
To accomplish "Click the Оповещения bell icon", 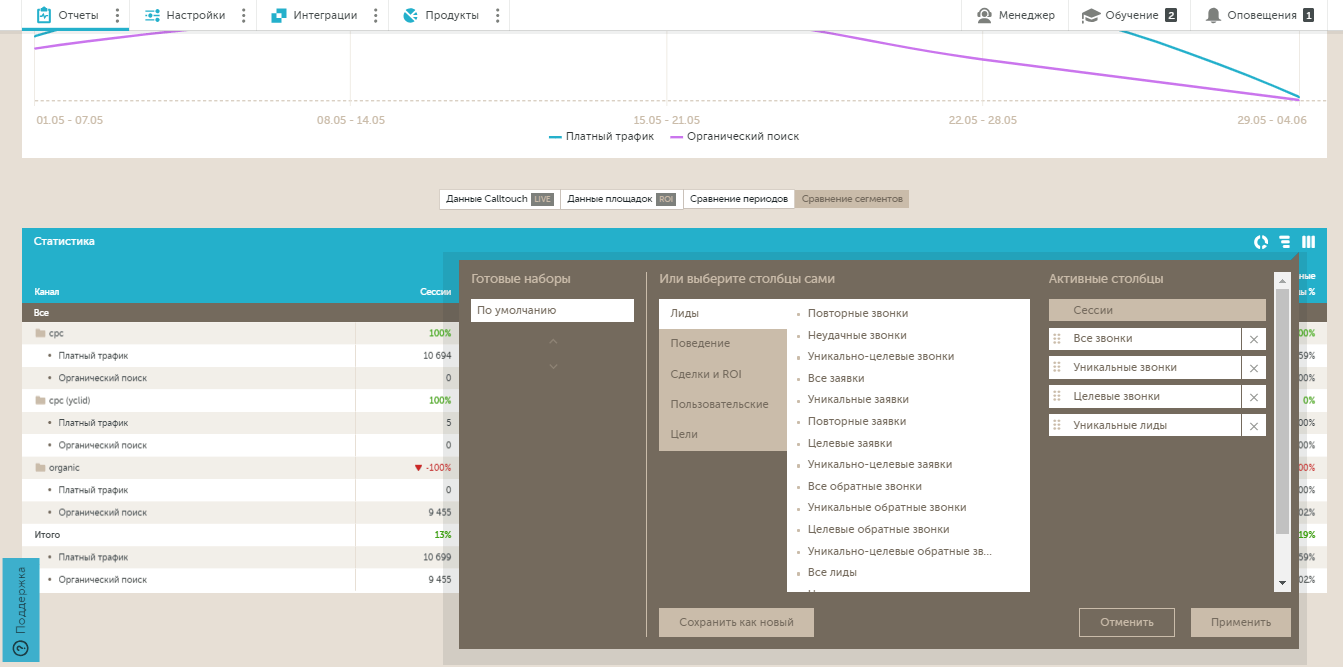I will pos(1213,15).
